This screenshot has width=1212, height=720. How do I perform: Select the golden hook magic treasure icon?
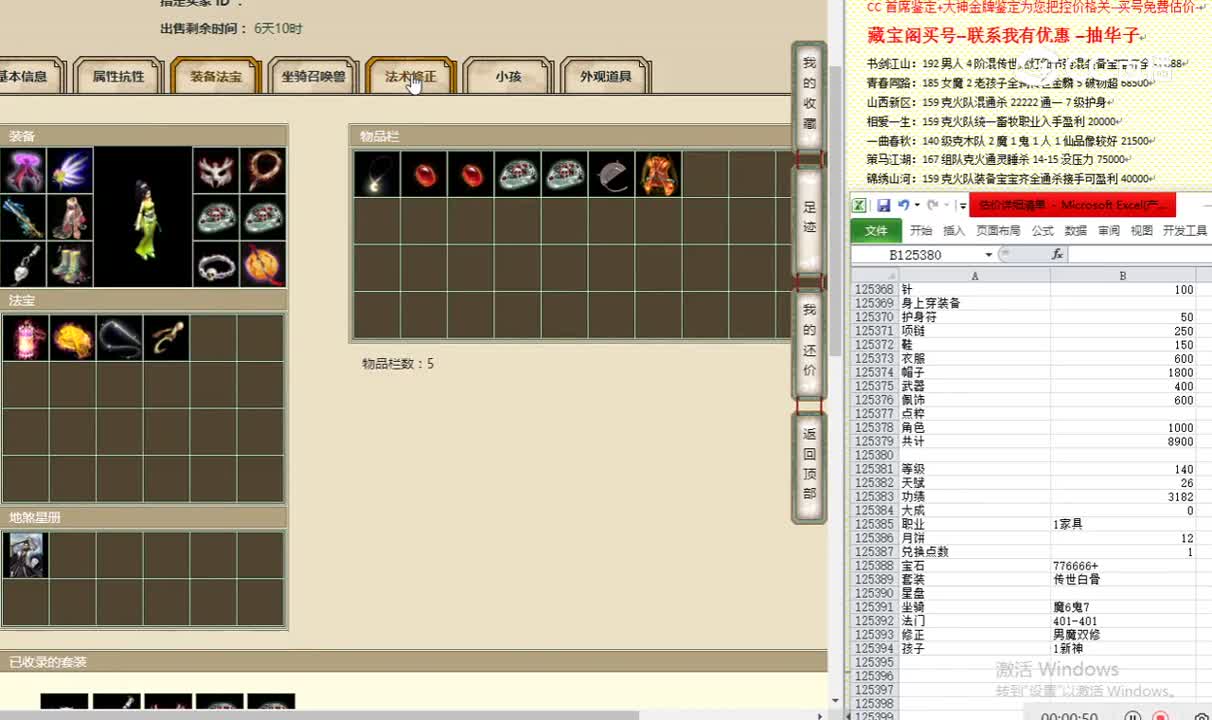pos(166,338)
